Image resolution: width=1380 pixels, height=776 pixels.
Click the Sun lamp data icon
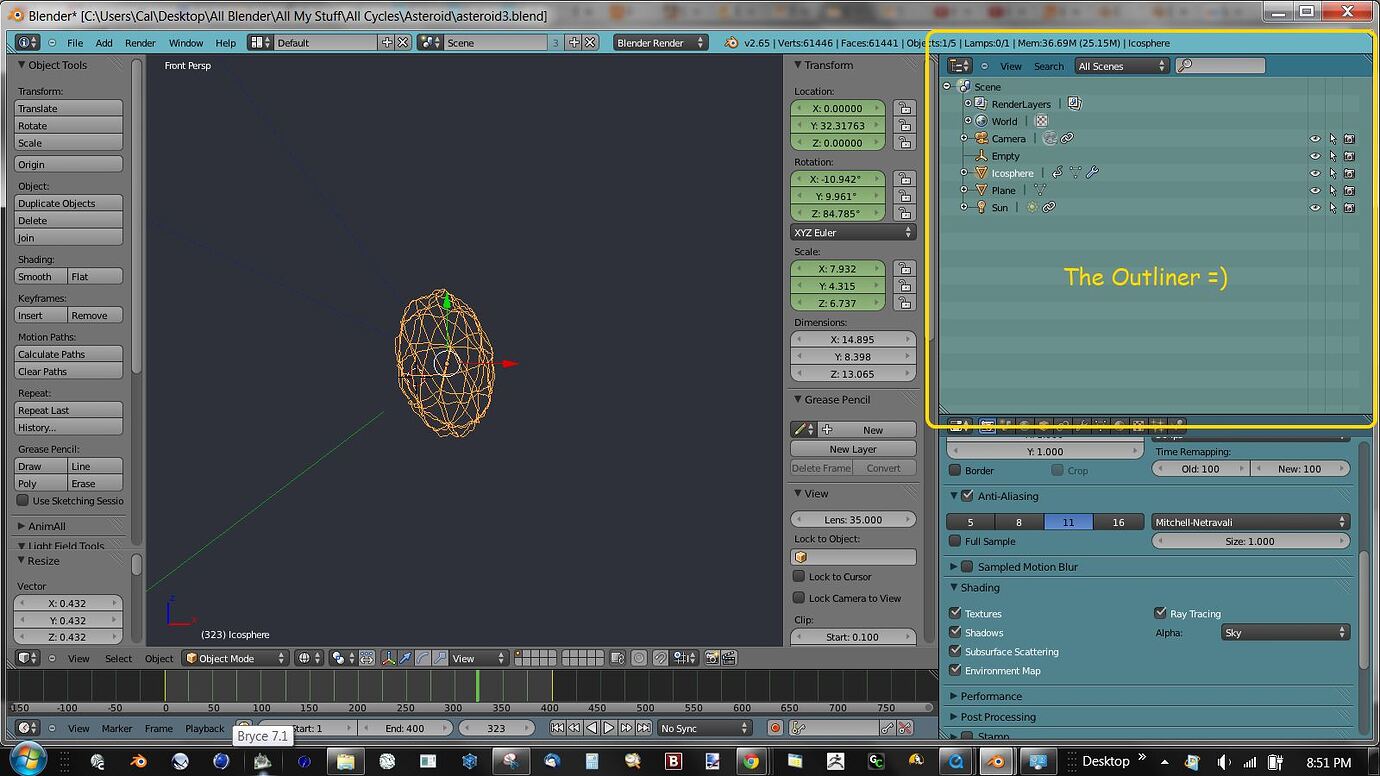[x=1032, y=207]
